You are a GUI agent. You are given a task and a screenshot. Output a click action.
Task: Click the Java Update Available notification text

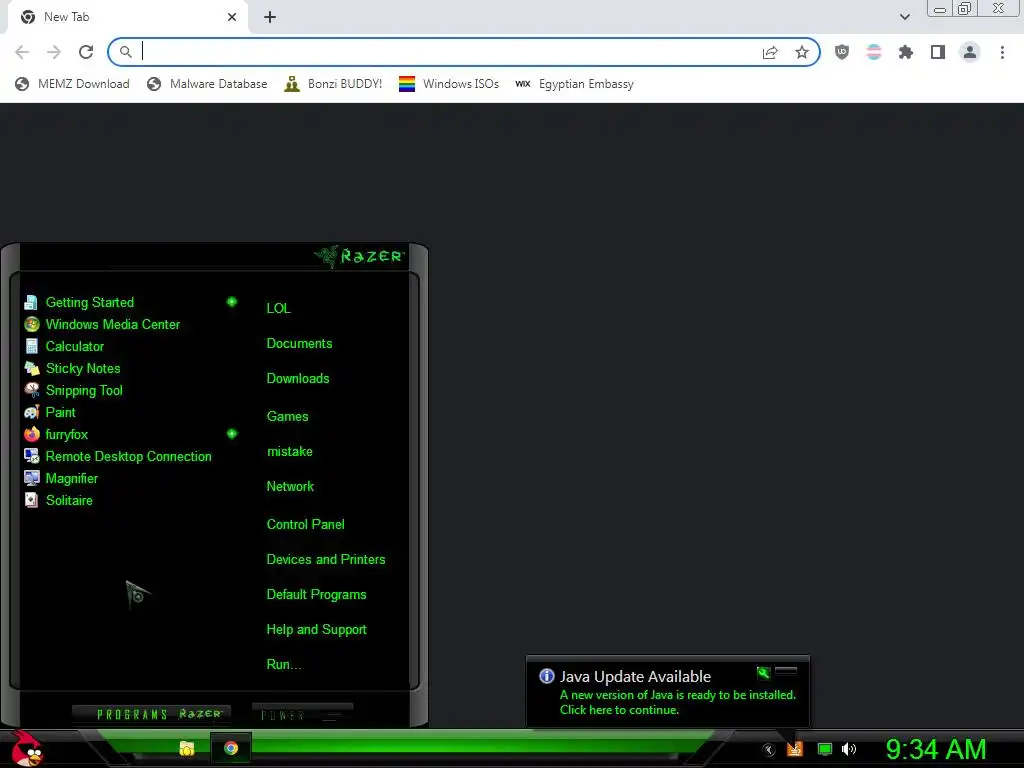coord(635,677)
